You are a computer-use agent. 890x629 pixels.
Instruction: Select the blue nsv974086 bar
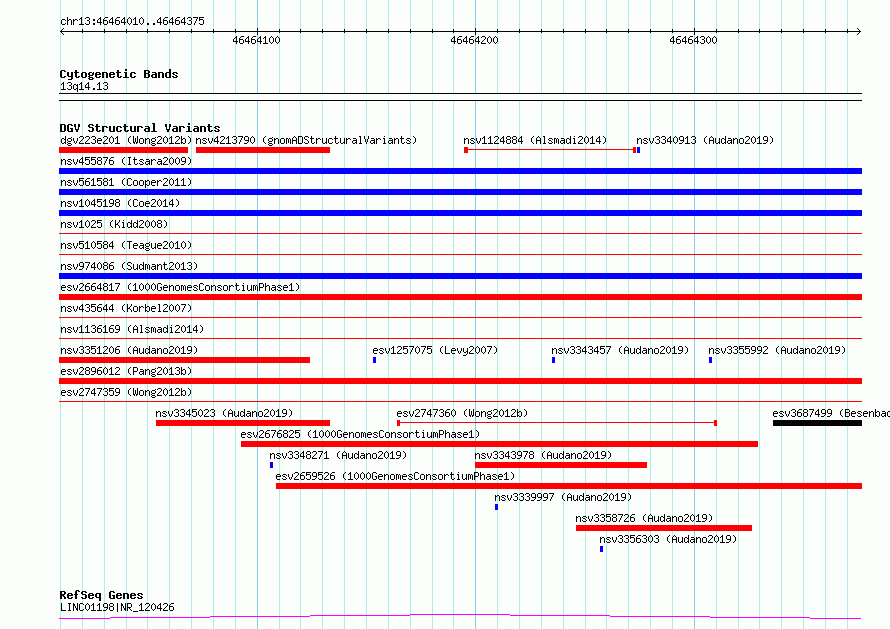(460, 276)
